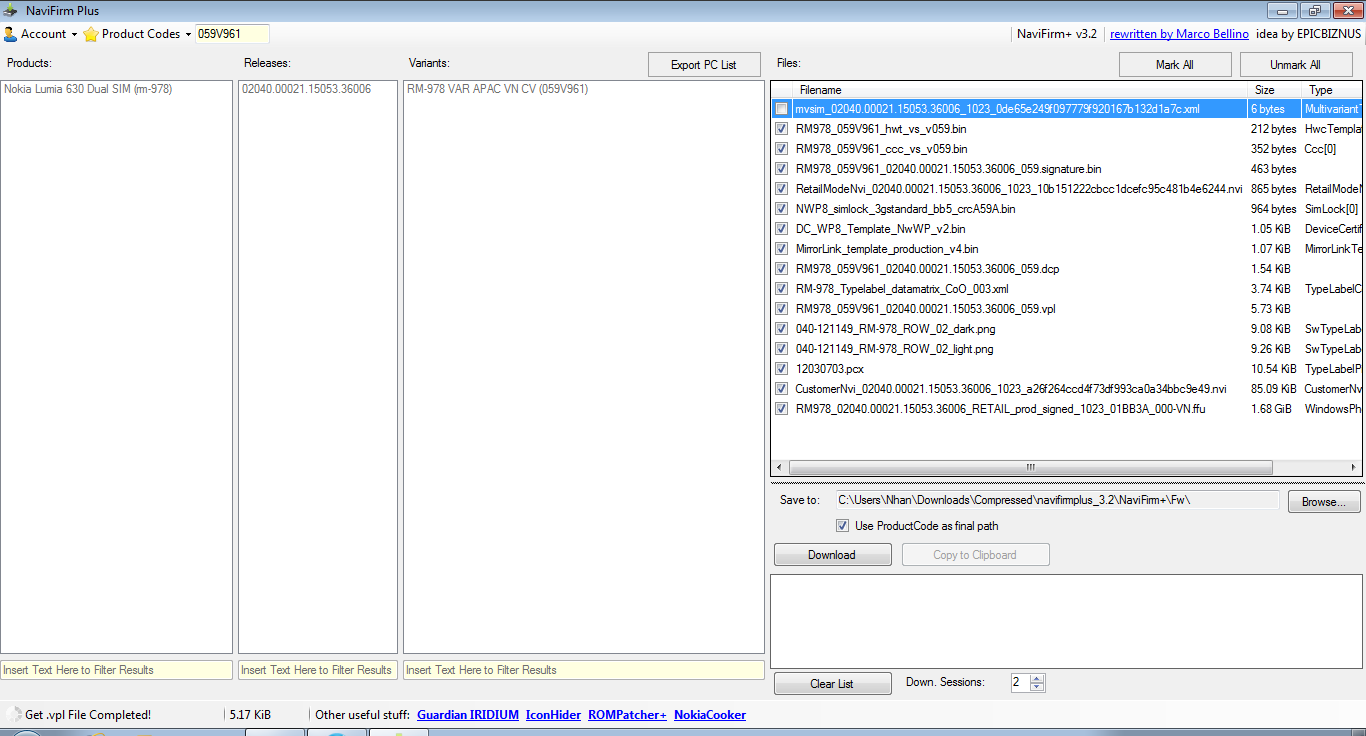The height and width of the screenshot is (736, 1366).
Task: Select the 12030703.pcx filename
Action: click(x=829, y=369)
